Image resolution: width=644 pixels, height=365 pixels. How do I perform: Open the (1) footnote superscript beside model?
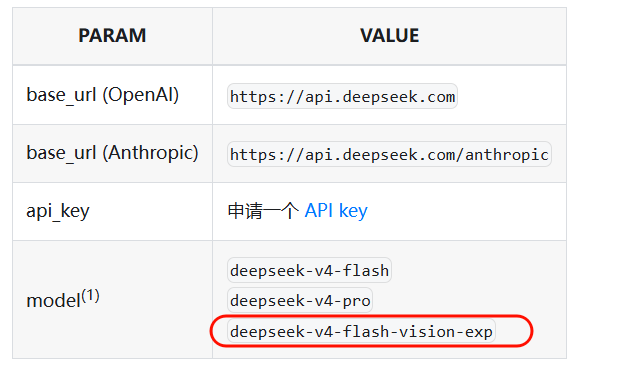(x=90, y=296)
